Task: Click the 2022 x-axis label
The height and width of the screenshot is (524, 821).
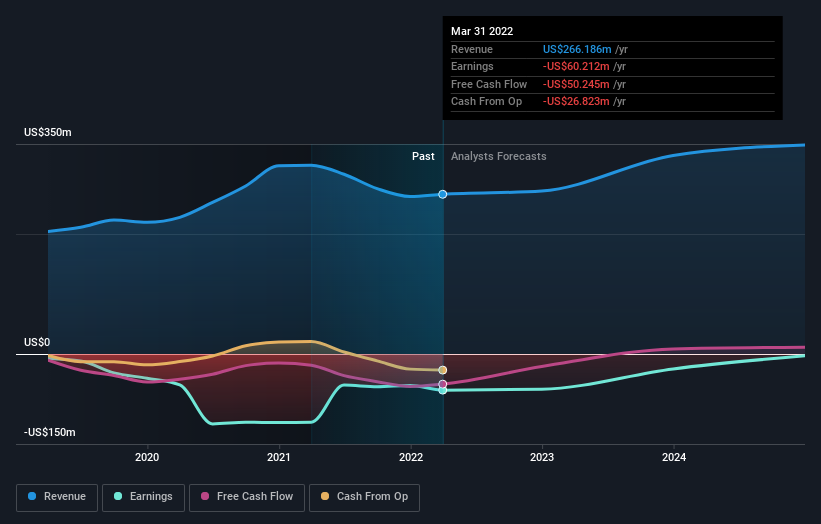Action: click(411, 457)
